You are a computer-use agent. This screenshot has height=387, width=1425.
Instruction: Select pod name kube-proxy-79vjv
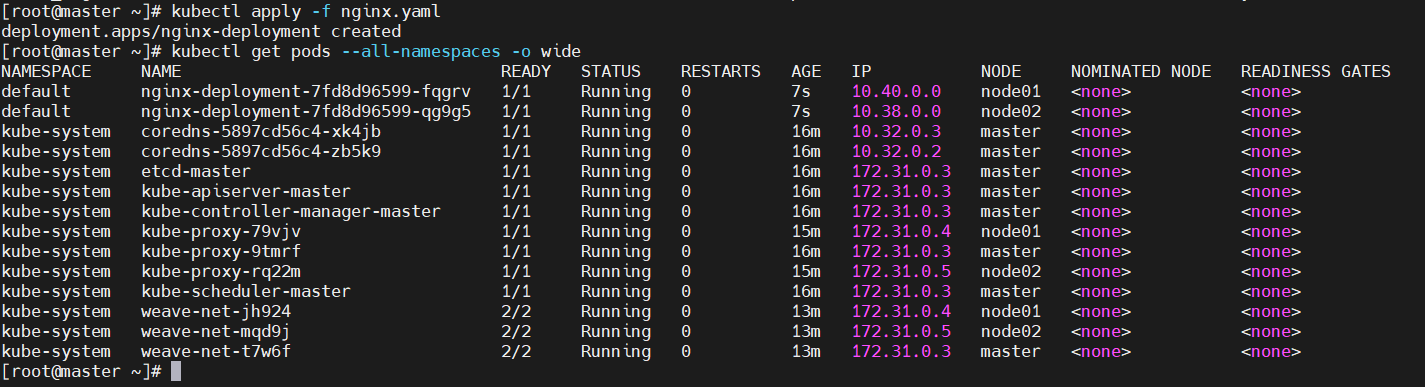click(x=221, y=231)
